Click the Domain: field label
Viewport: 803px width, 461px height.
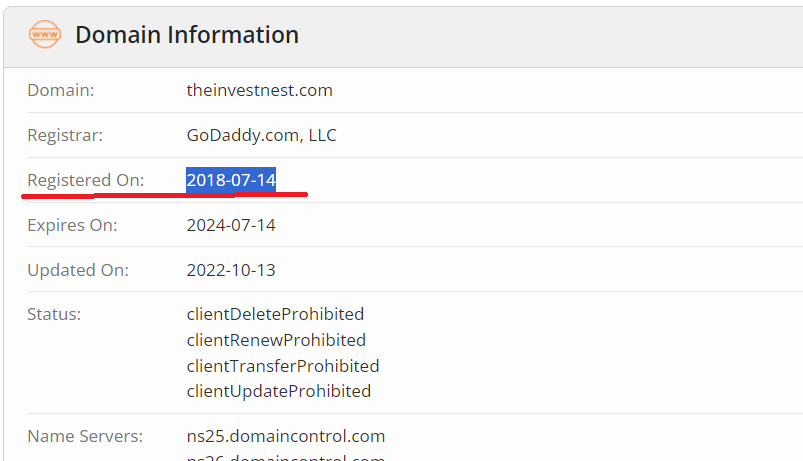pyautogui.click(x=60, y=90)
